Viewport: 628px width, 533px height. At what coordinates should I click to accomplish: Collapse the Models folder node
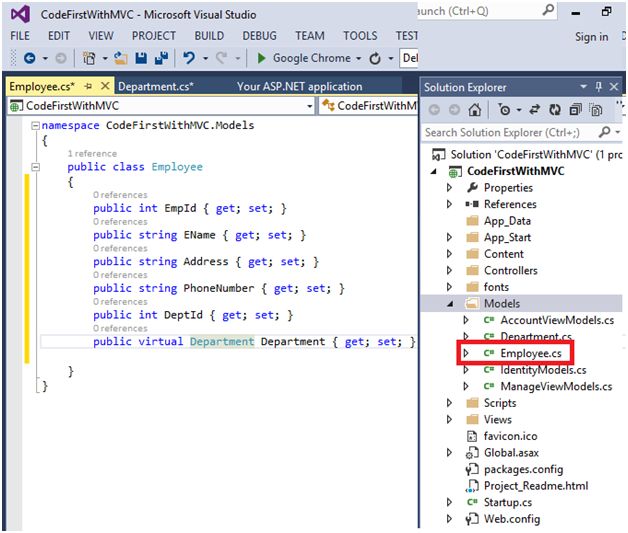pos(450,304)
